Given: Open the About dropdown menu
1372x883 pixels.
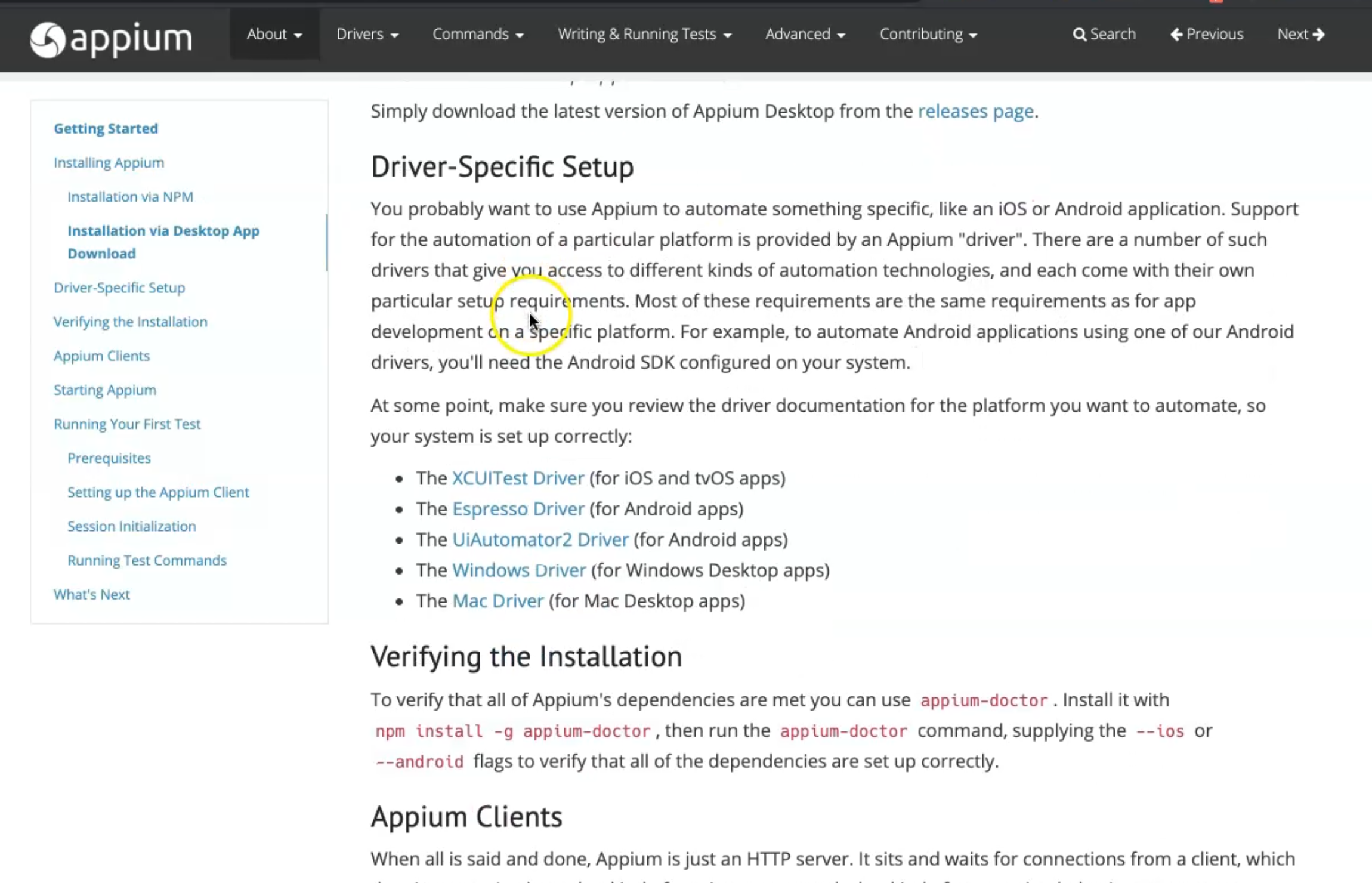Looking at the screenshot, I should 274,34.
